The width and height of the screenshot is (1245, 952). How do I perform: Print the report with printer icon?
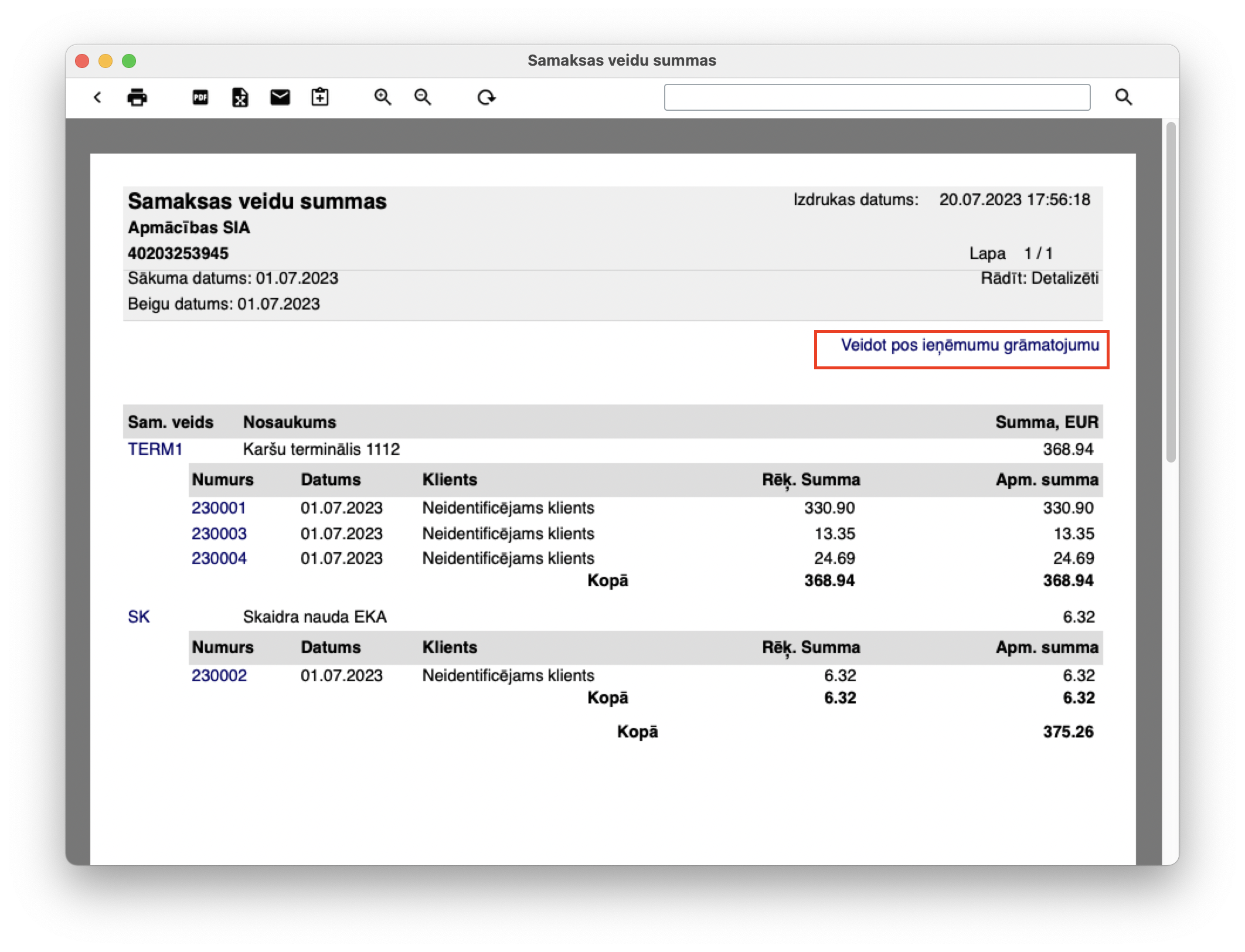tap(137, 97)
